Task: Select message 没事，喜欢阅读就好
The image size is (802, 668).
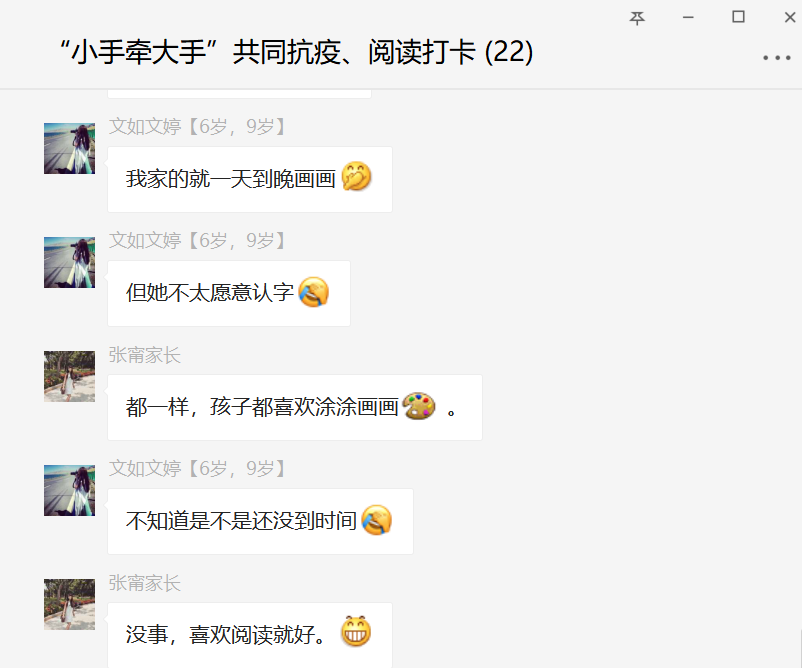Action: point(250,635)
